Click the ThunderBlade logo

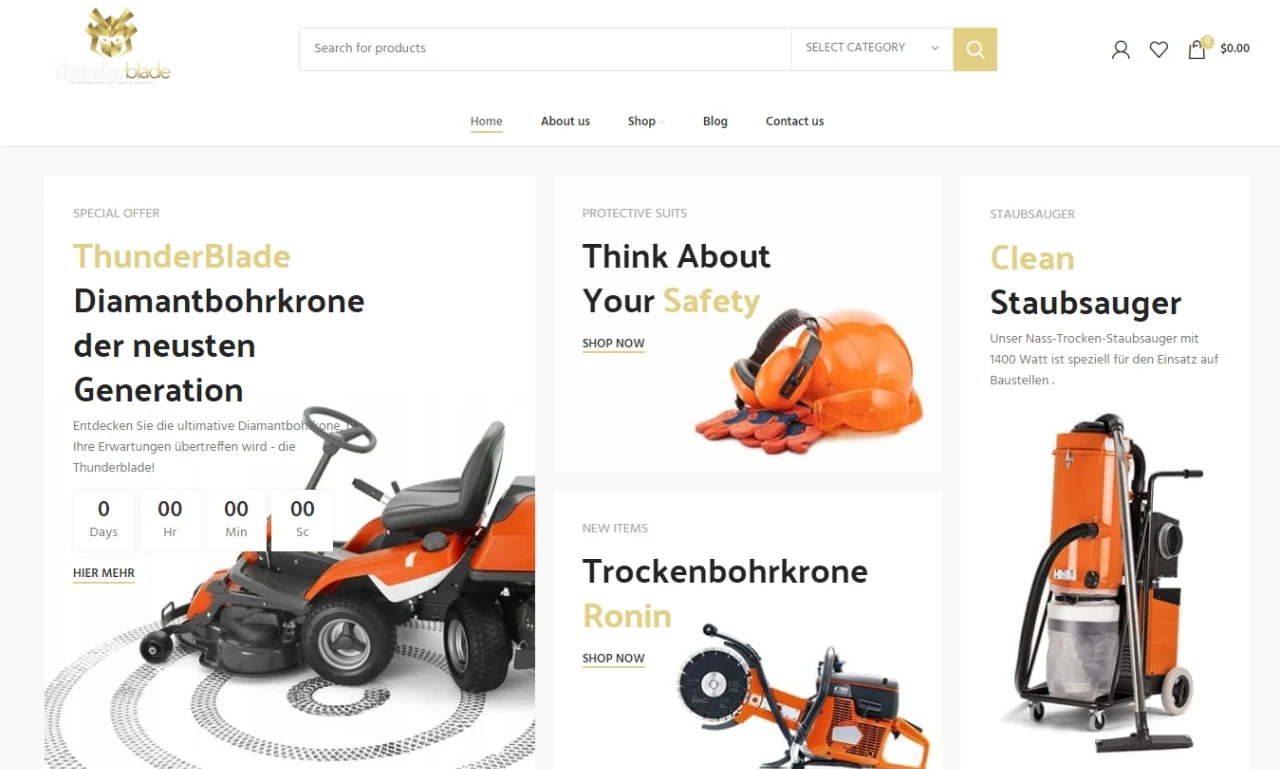pos(112,46)
